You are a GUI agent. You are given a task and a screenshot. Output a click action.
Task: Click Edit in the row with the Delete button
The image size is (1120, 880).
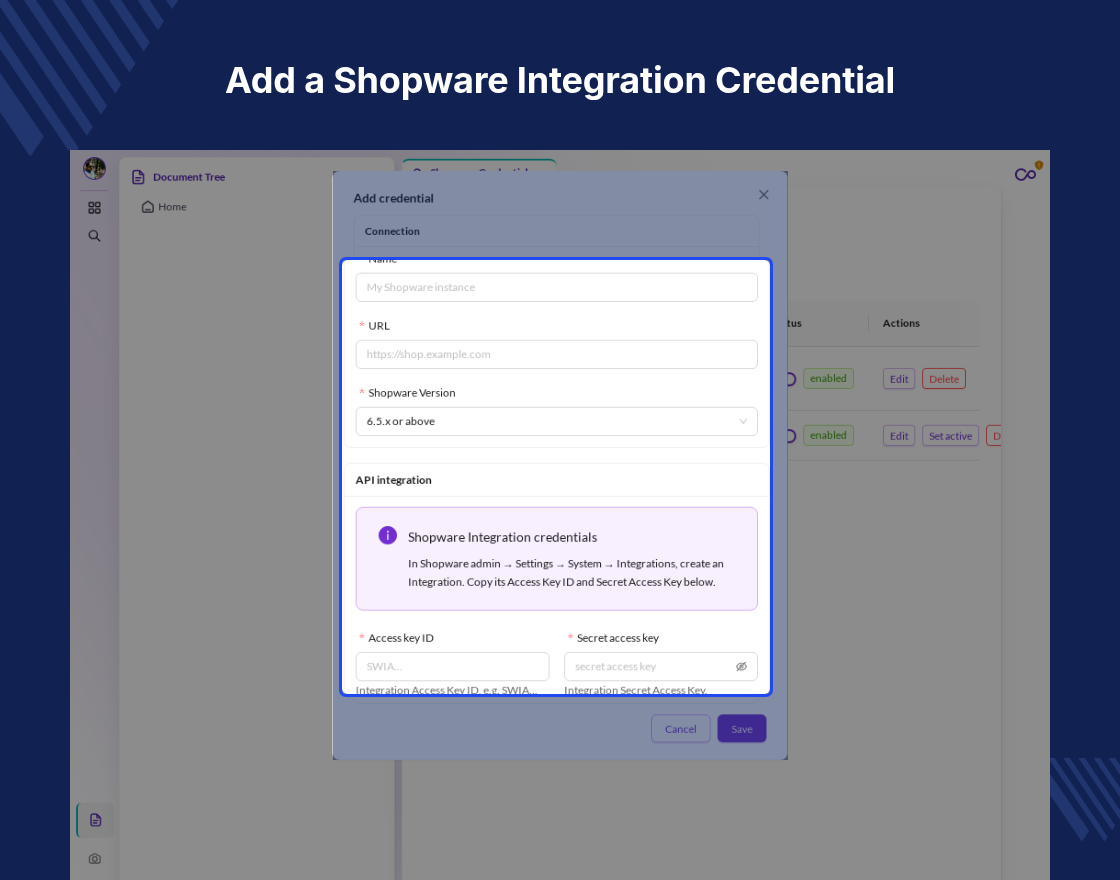(899, 379)
